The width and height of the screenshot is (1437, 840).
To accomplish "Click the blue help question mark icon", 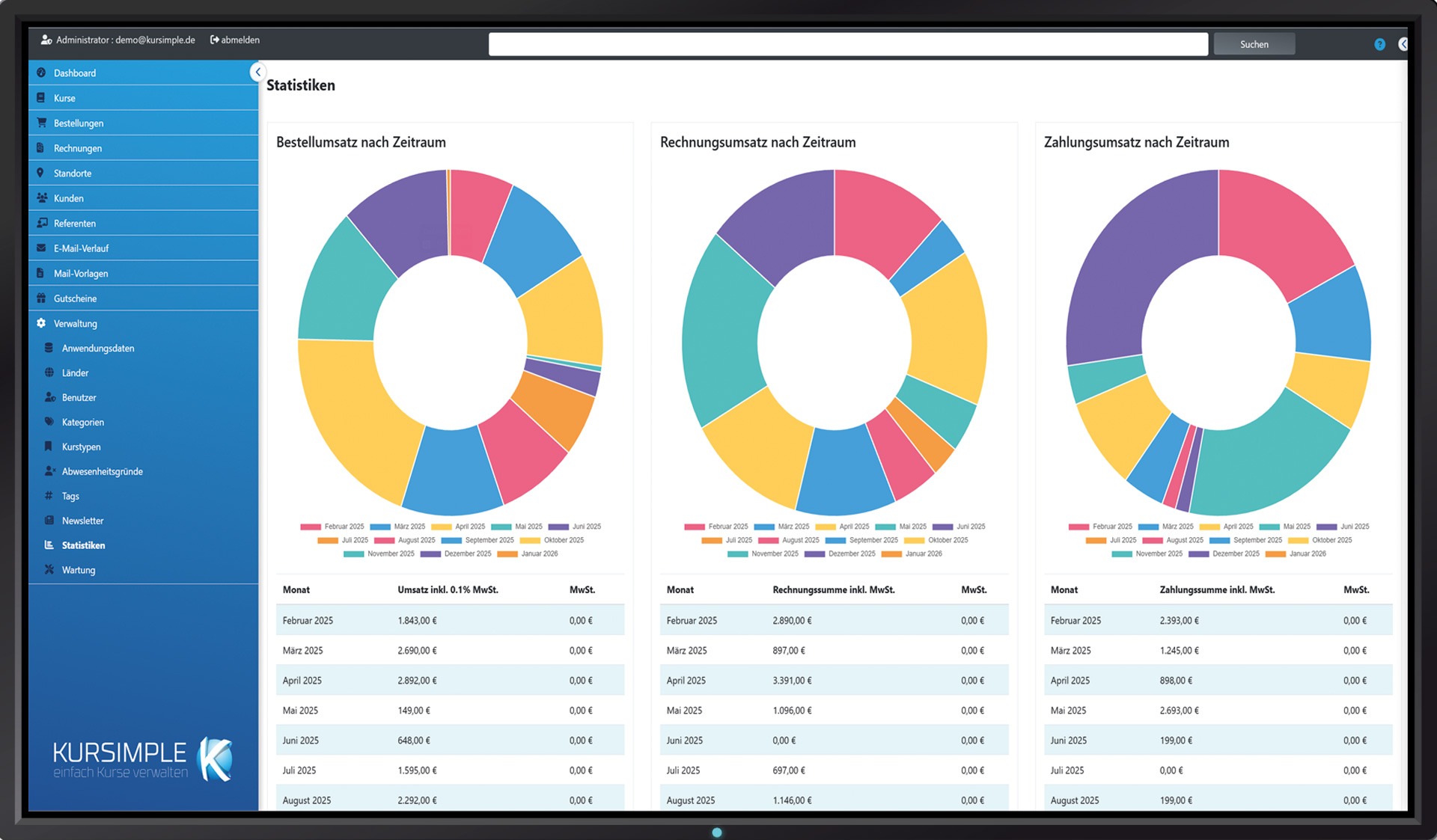I will click(1379, 45).
